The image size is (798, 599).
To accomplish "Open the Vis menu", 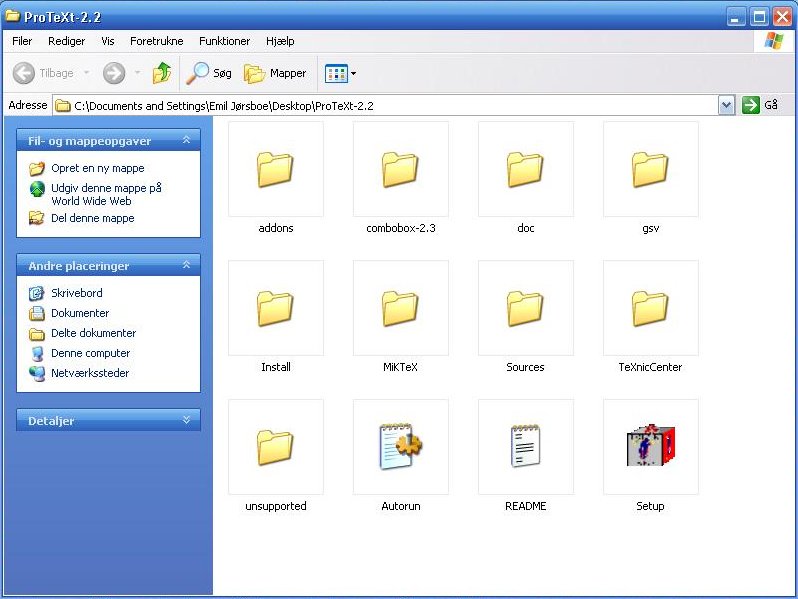I will pos(107,41).
